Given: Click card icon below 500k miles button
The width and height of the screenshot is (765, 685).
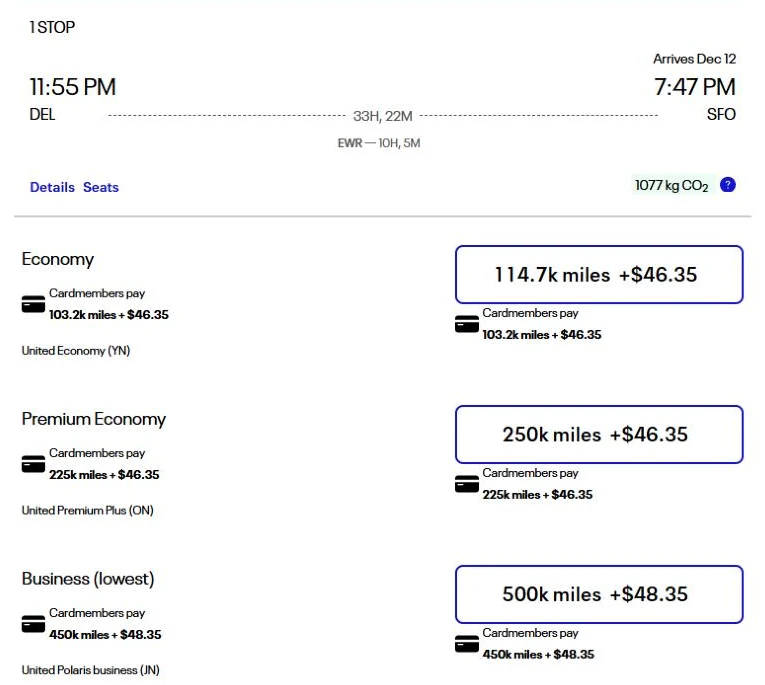Looking at the screenshot, I should [x=466, y=644].
